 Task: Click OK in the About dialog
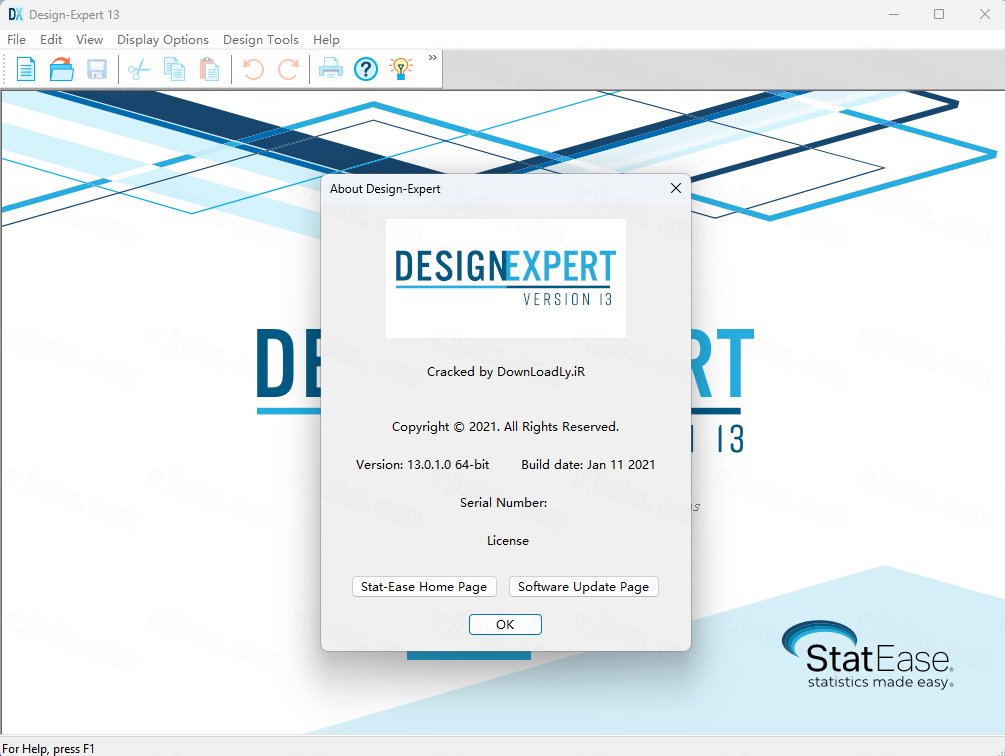point(505,625)
